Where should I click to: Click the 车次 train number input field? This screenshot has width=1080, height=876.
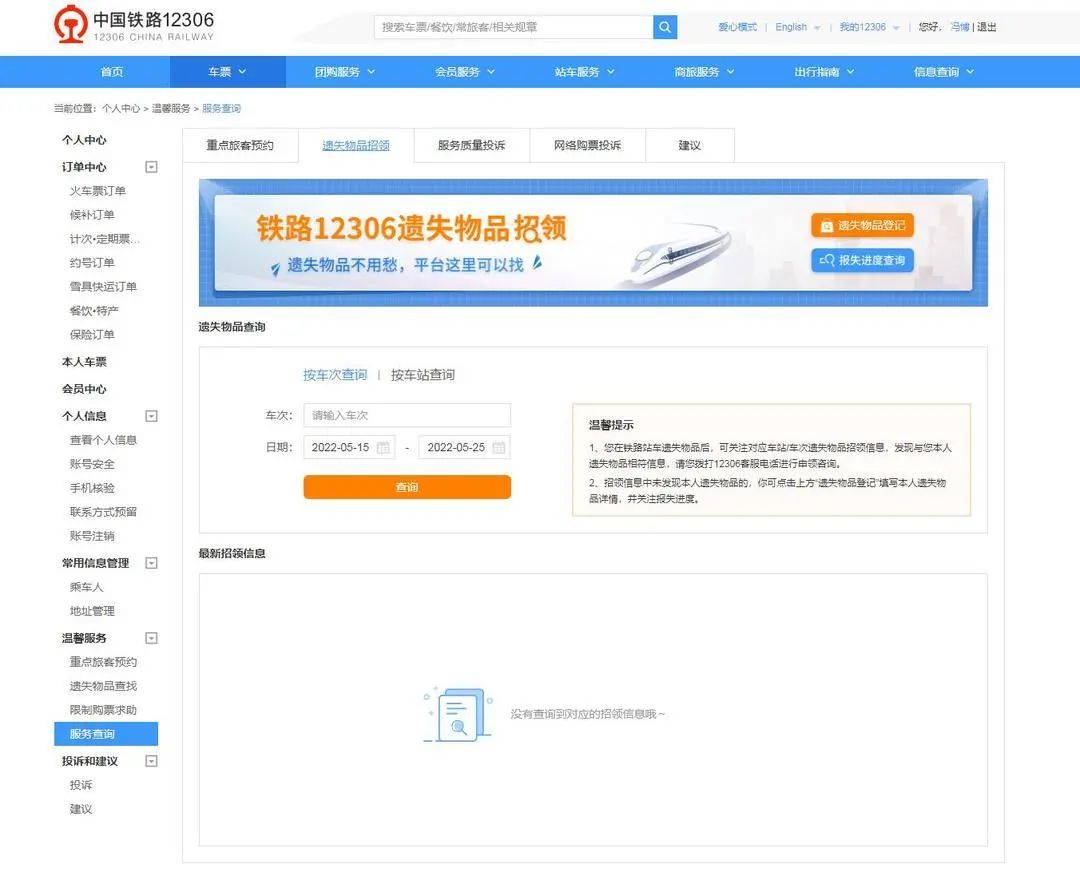coord(407,415)
